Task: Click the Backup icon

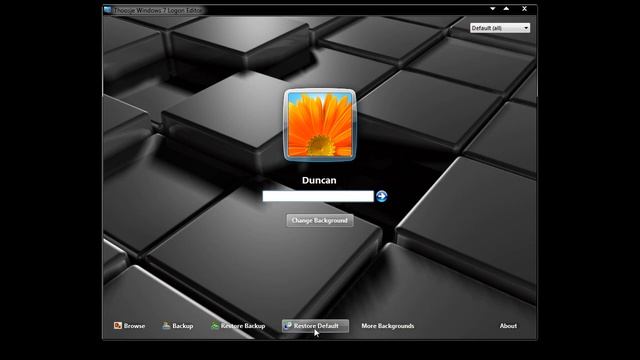Action: click(x=166, y=325)
